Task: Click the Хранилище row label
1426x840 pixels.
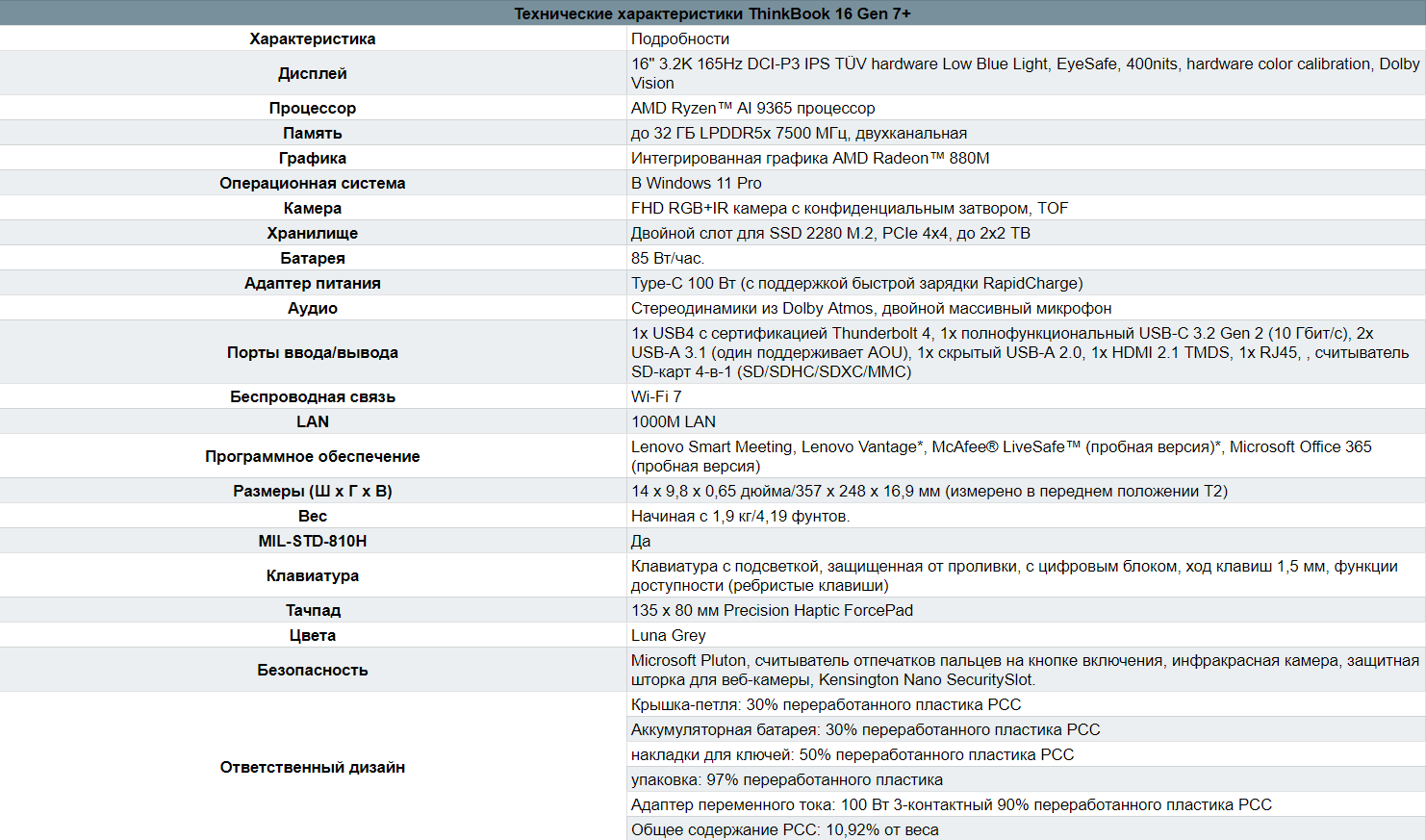Action: [x=311, y=233]
